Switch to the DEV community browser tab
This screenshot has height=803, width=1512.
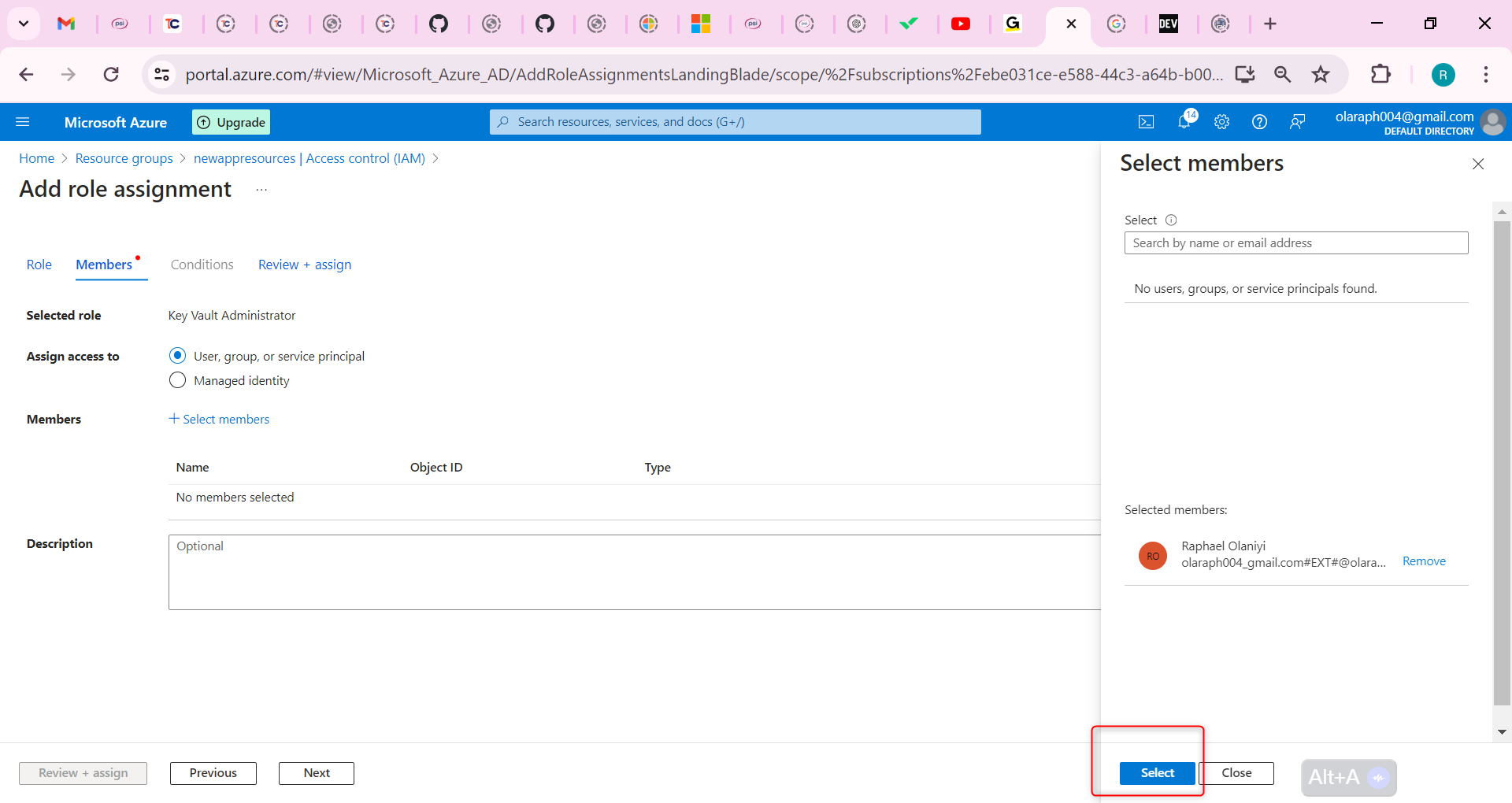(1169, 24)
